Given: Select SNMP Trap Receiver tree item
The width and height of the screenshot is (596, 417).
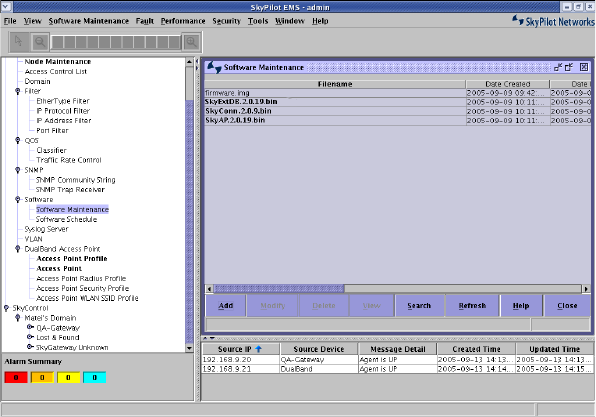Looking at the screenshot, I should [70, 190].
